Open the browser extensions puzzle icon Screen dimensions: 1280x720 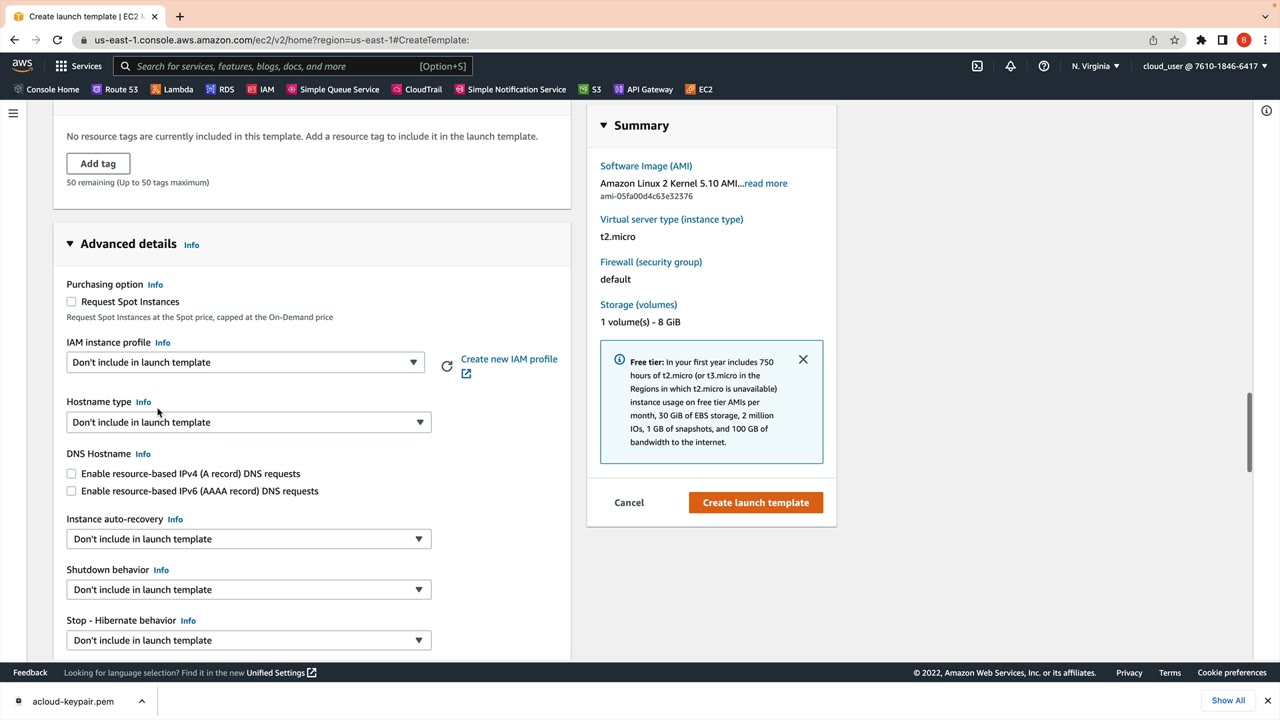tap(1201, 40)
